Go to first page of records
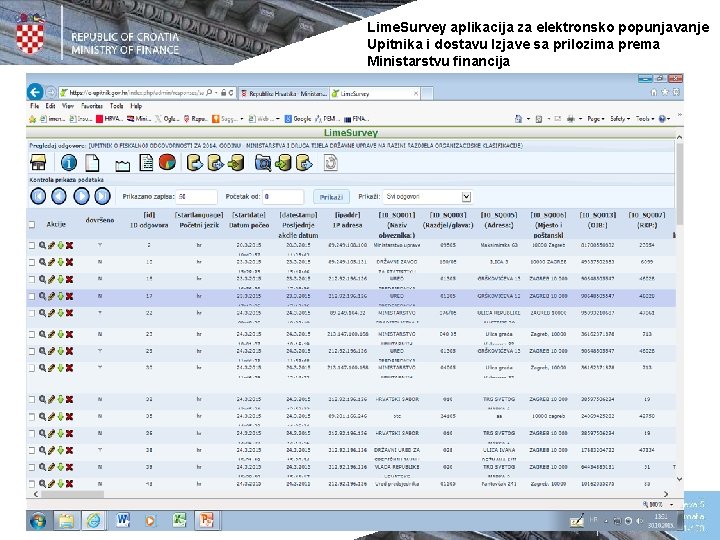Viewport: 720px width, 540px height. pos(38,197)
